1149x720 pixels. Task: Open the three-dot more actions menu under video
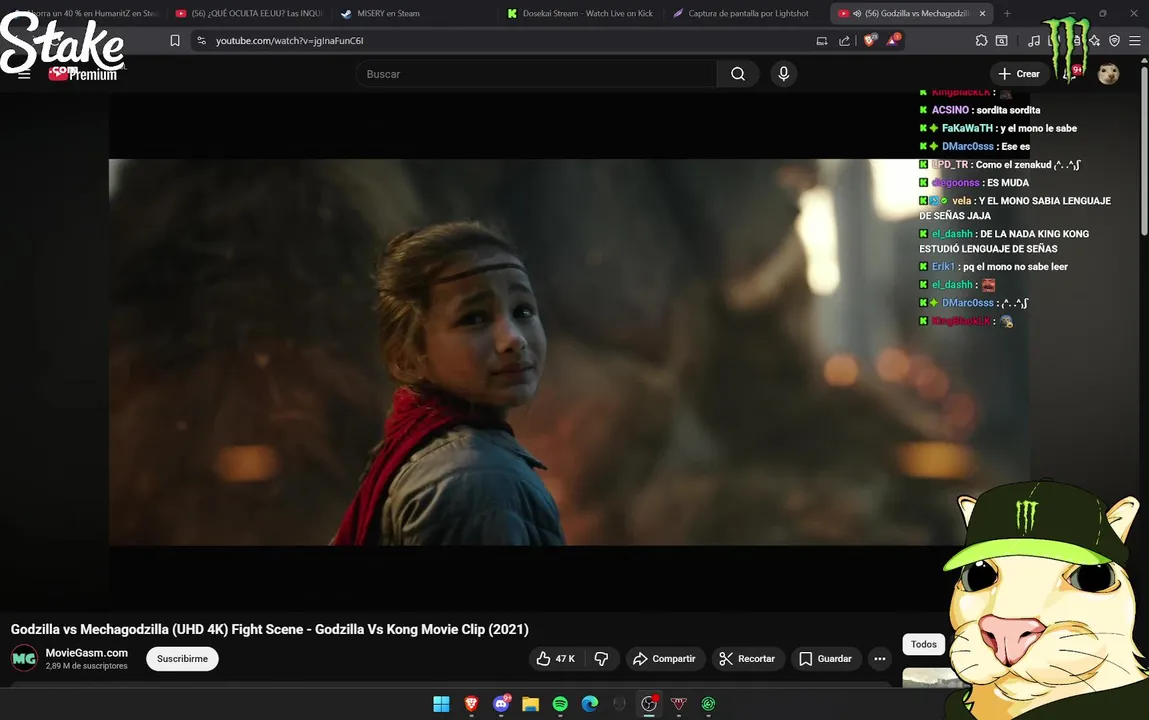coord(879,658)
